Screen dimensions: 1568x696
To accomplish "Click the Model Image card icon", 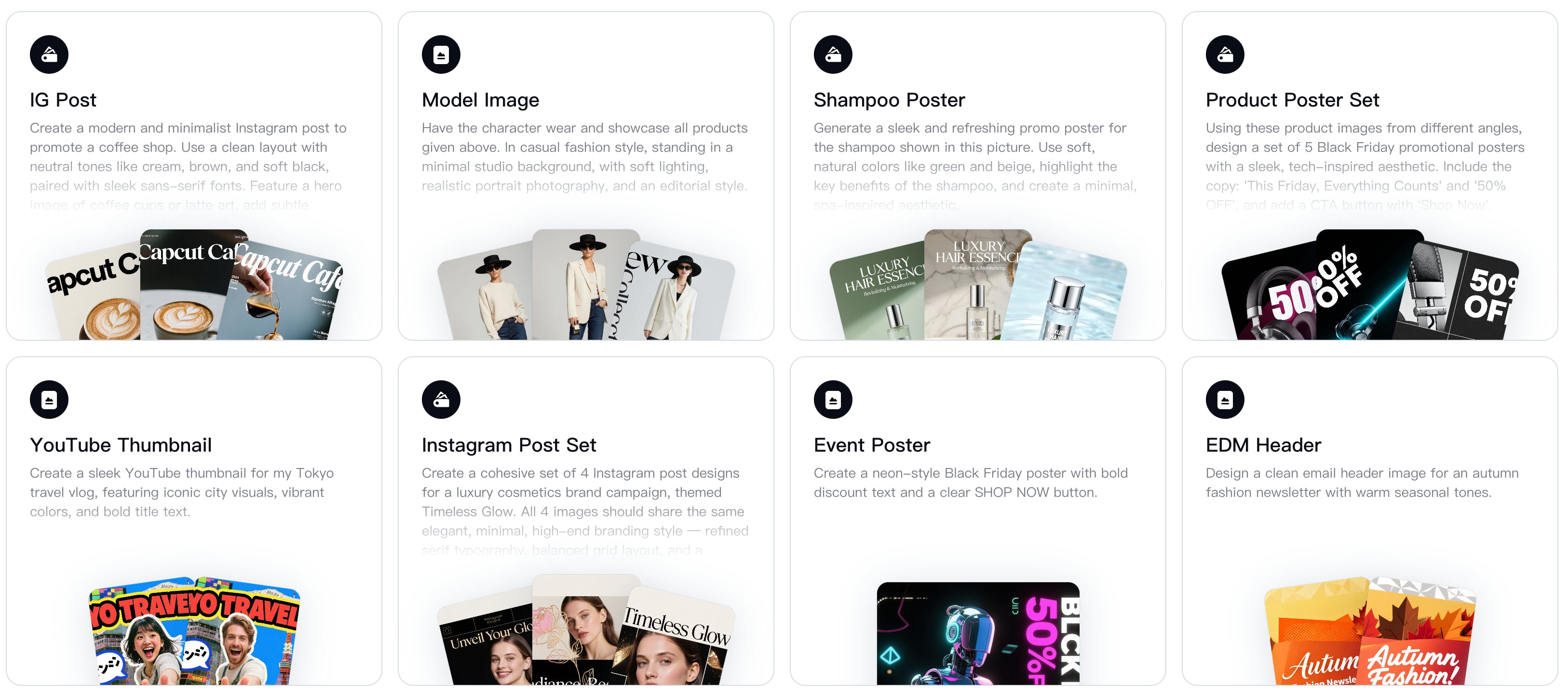I will (x=441, y=54).
